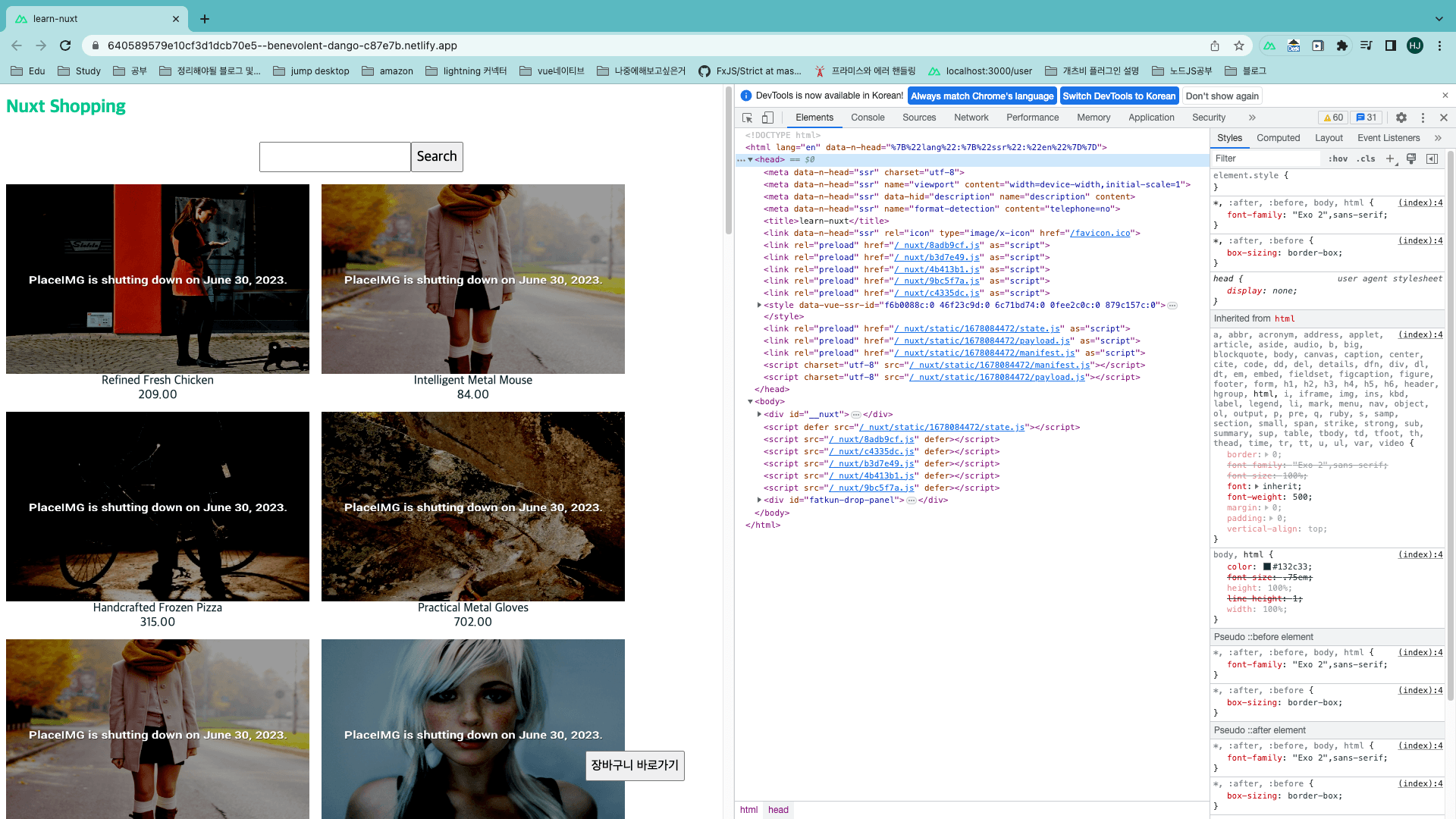Open the Practical Metal Gloves product image

pyautogui.click(x=473, y=507)
